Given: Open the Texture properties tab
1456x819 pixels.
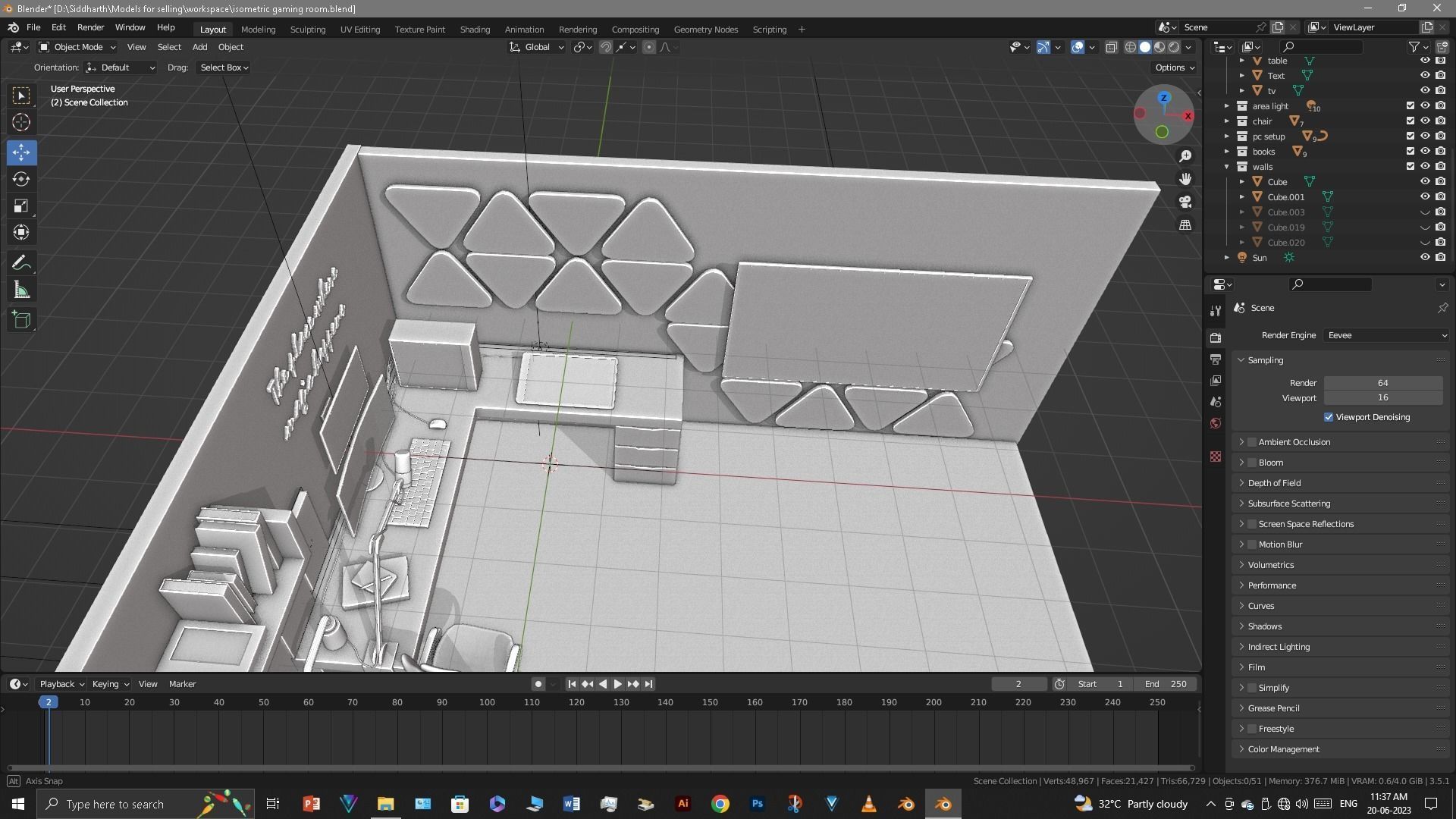Looking at the screenshot, I should 1216,457.
